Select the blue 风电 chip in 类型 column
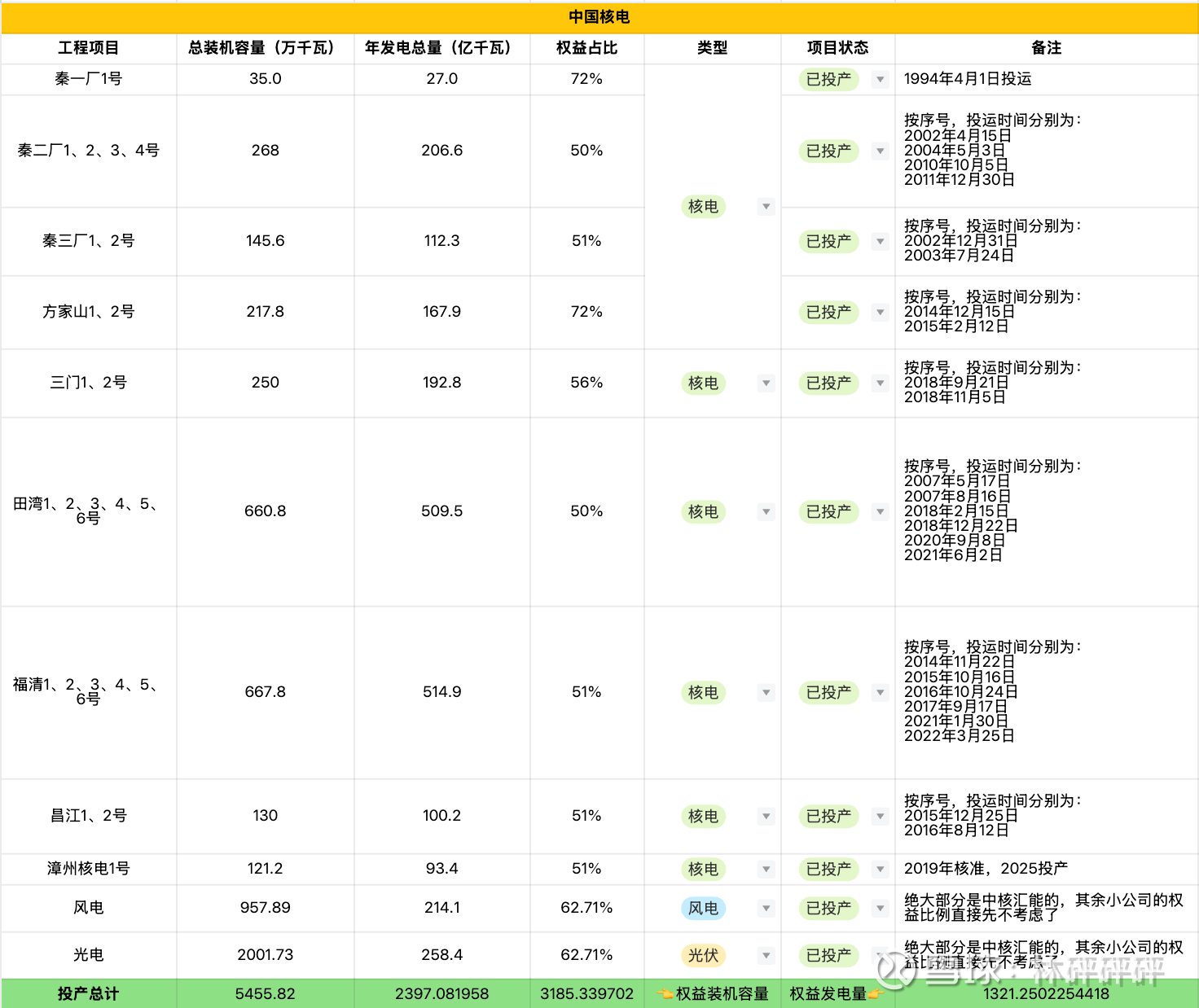This screenshot has width=1199, height=1008. coord(703,908)
